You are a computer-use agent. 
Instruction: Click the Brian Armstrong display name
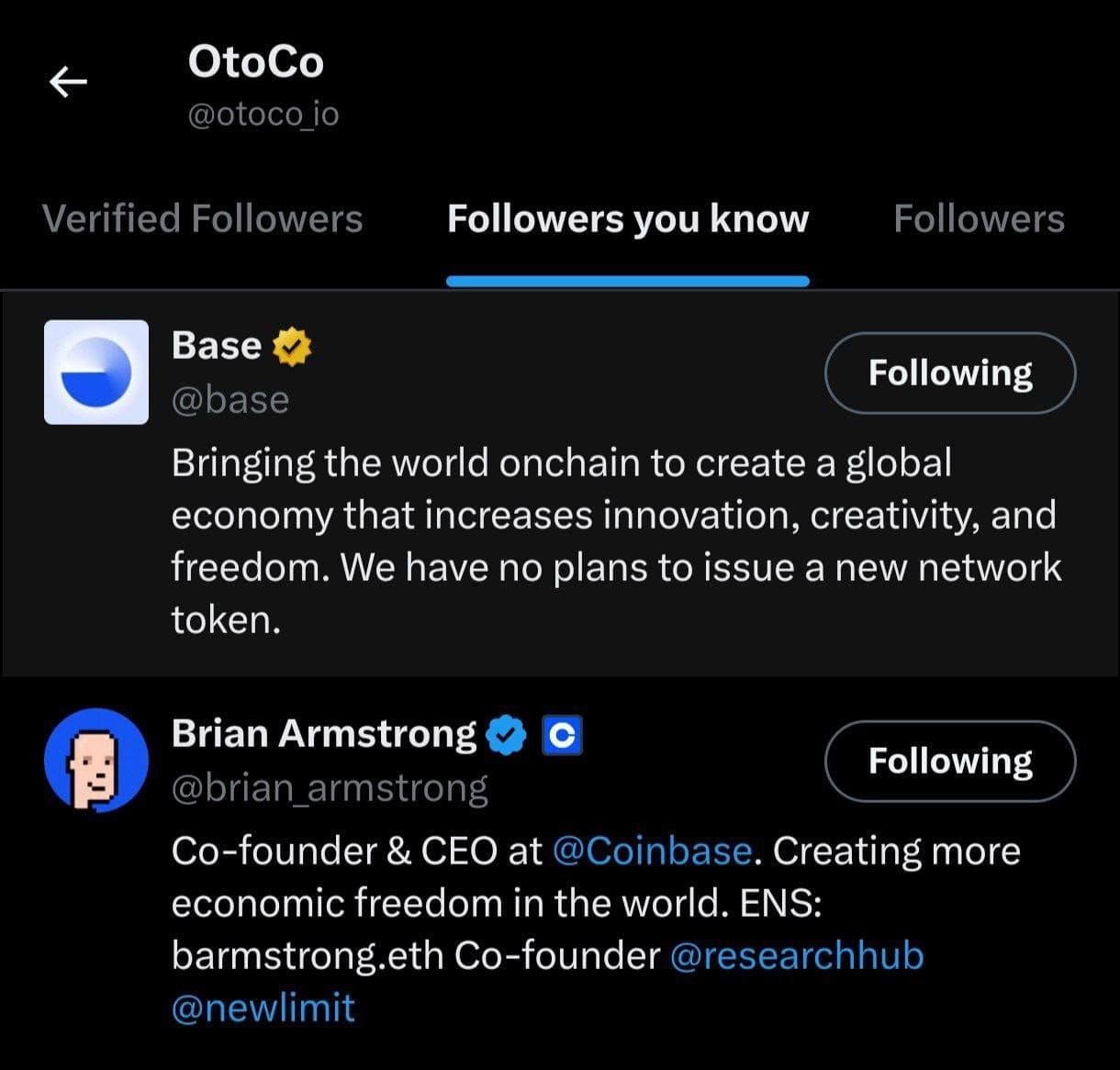323,734
